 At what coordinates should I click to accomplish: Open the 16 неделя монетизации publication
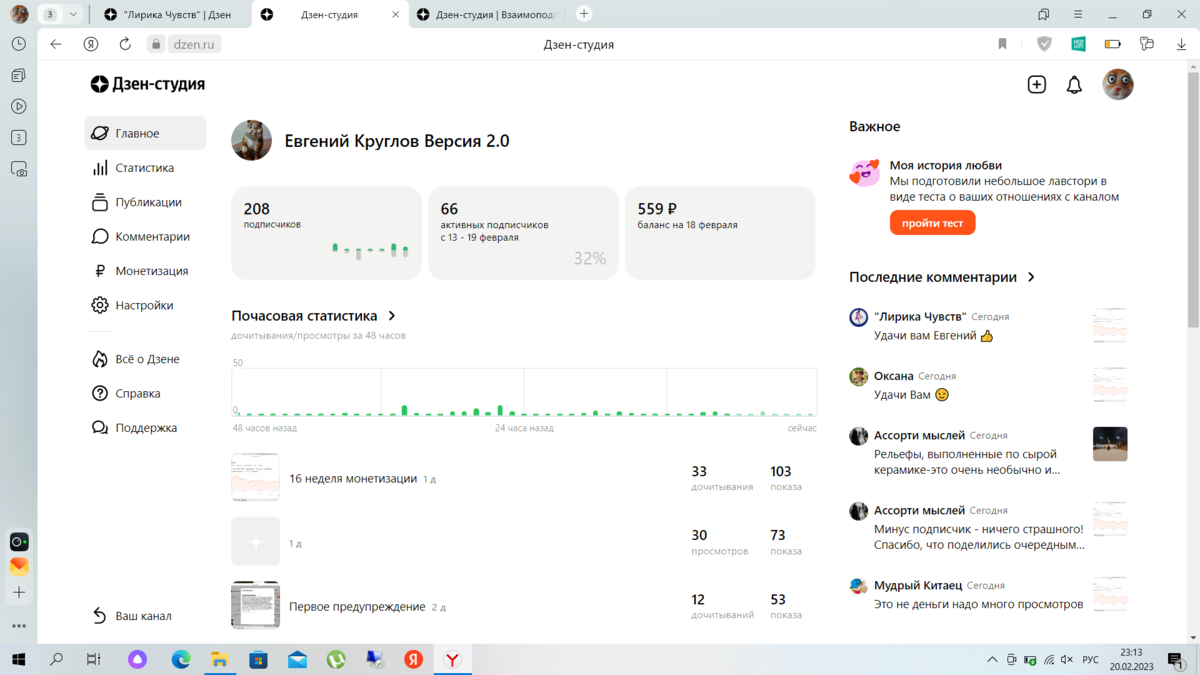coord(353,479)
